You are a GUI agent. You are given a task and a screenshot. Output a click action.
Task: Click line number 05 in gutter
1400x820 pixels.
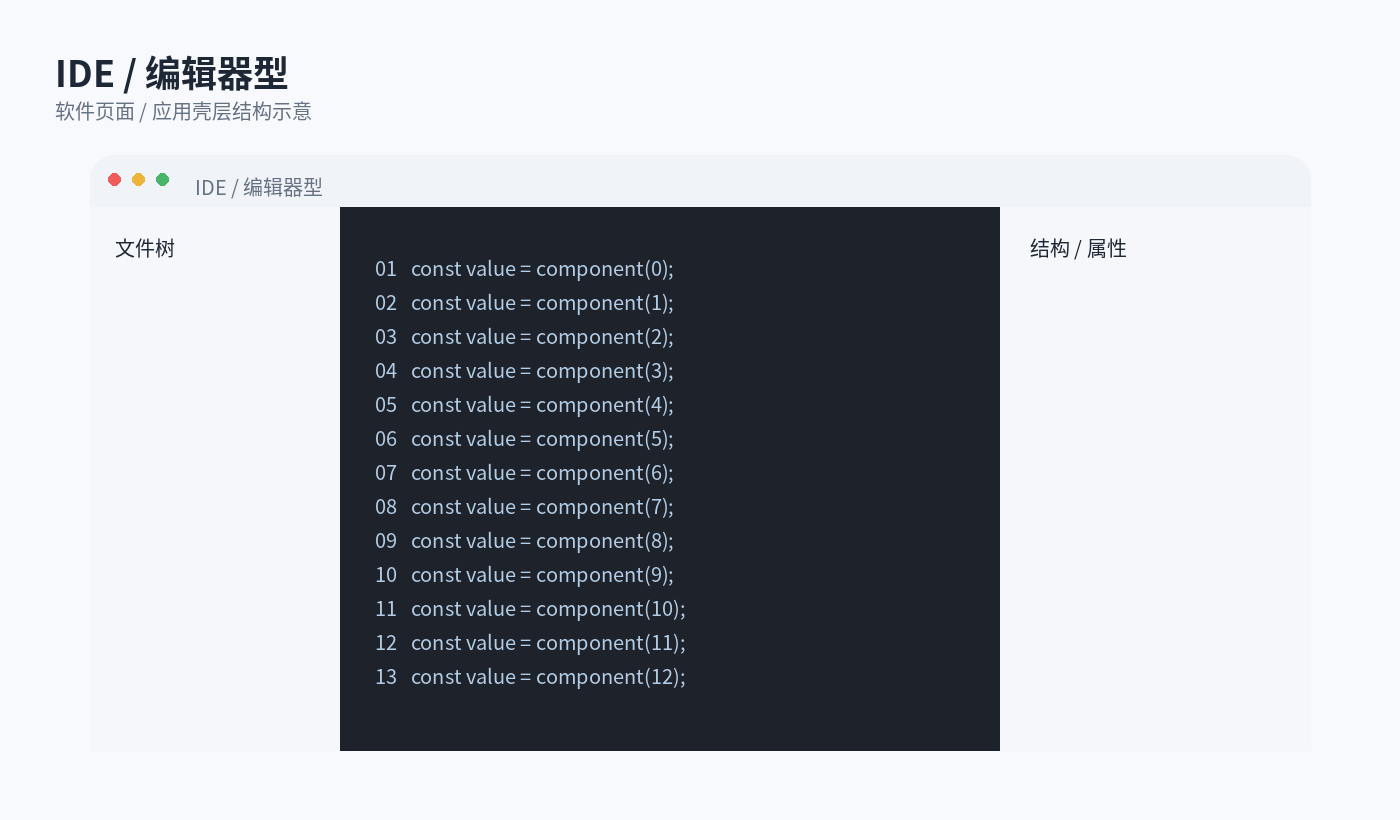(x=386, y=405)
